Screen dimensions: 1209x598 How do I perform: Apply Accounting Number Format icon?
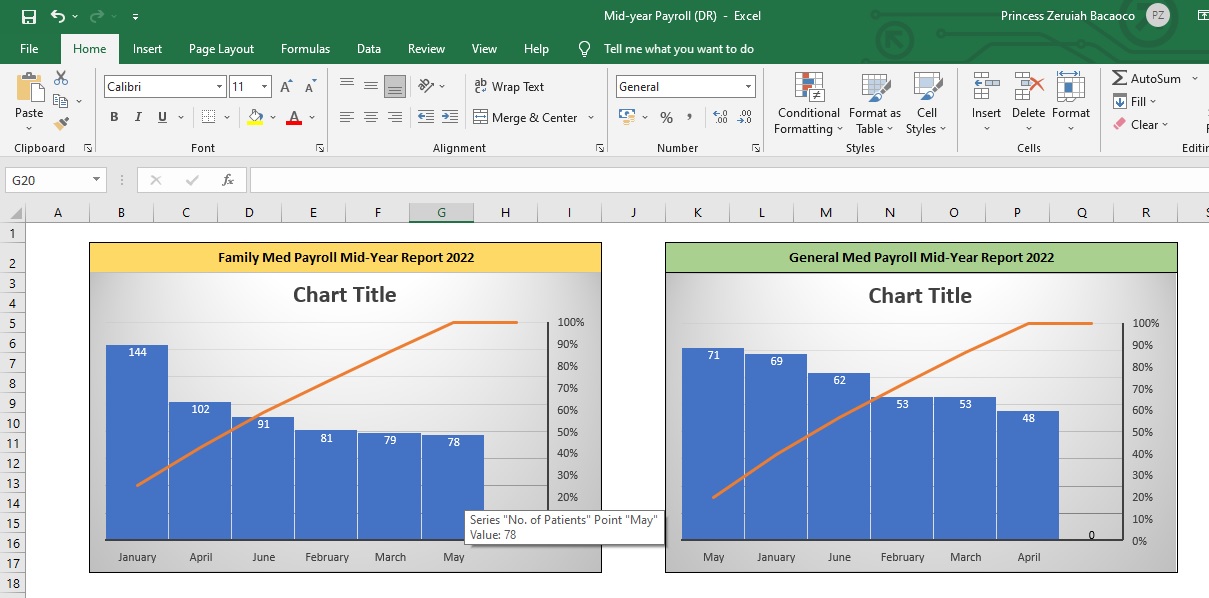pos(628,117)
